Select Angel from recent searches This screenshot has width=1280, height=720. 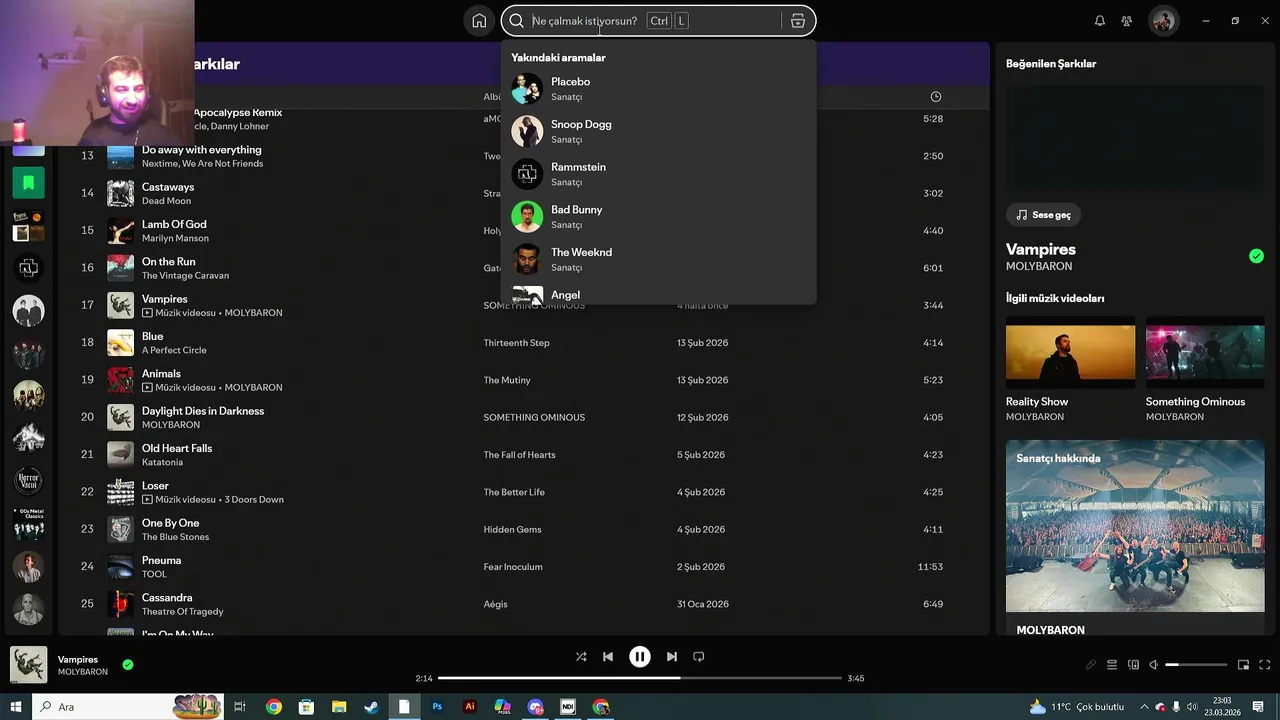[x=658, y=295]
